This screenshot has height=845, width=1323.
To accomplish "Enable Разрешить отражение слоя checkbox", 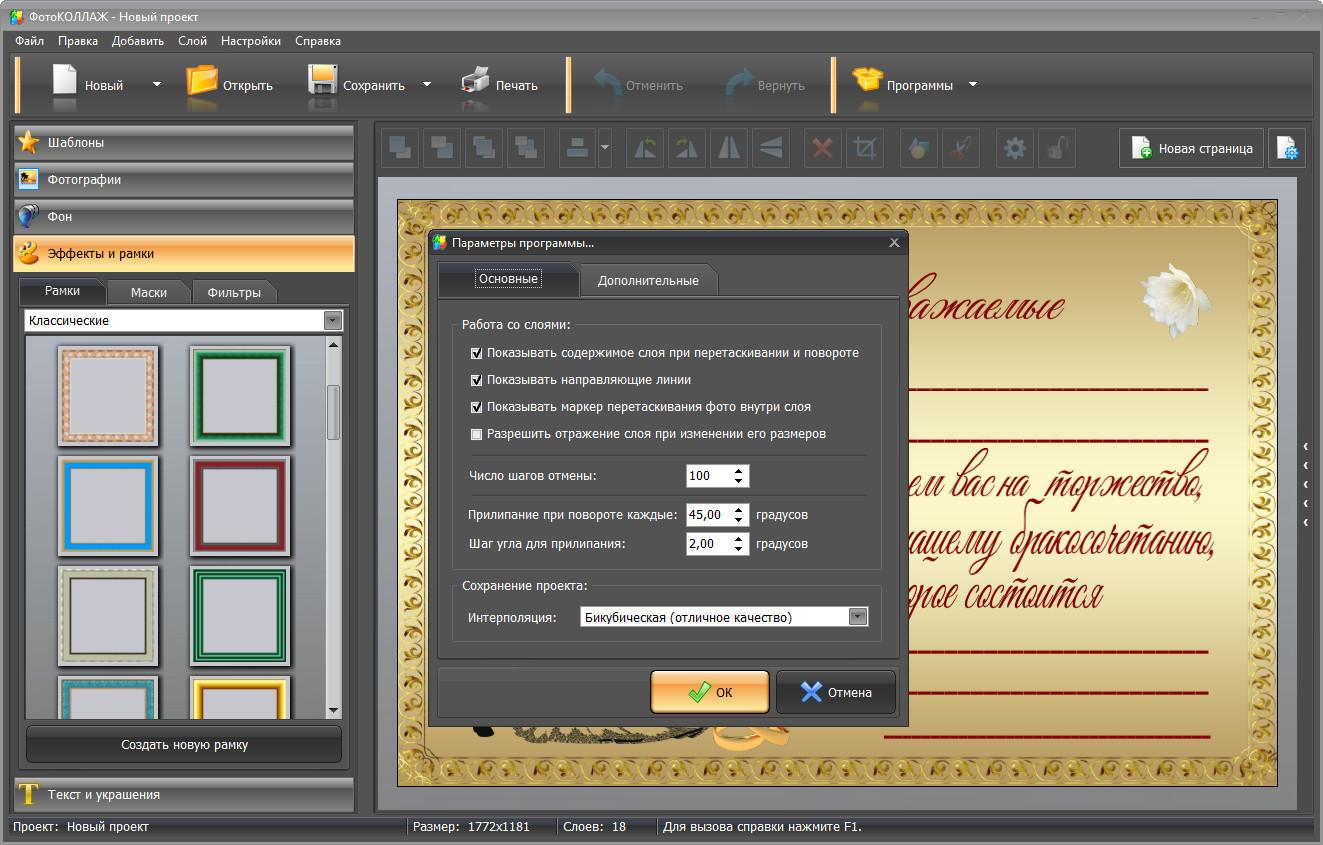I will pos(476,434).
